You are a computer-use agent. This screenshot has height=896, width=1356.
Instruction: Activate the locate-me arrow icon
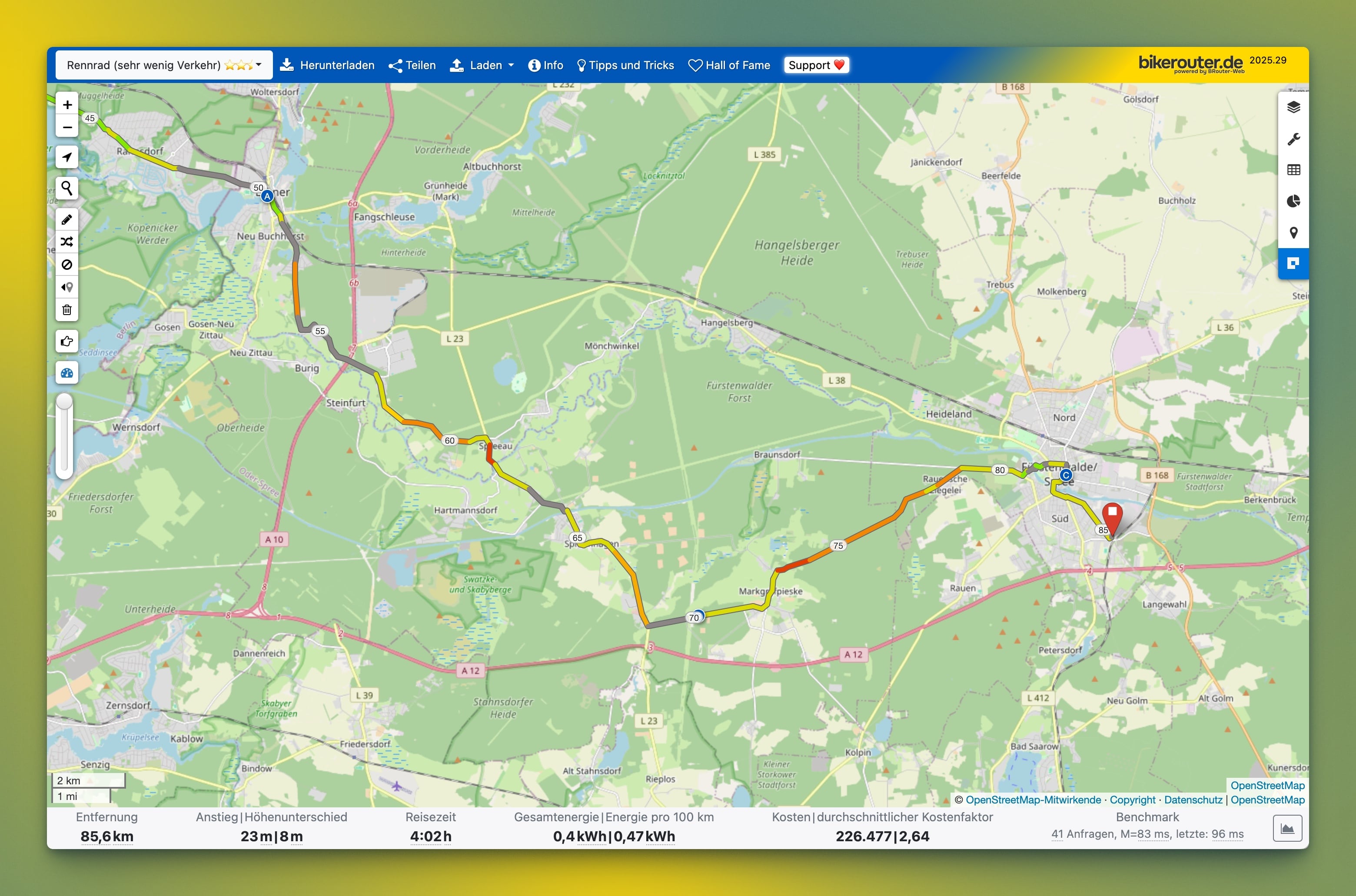(x=67, y=157)
